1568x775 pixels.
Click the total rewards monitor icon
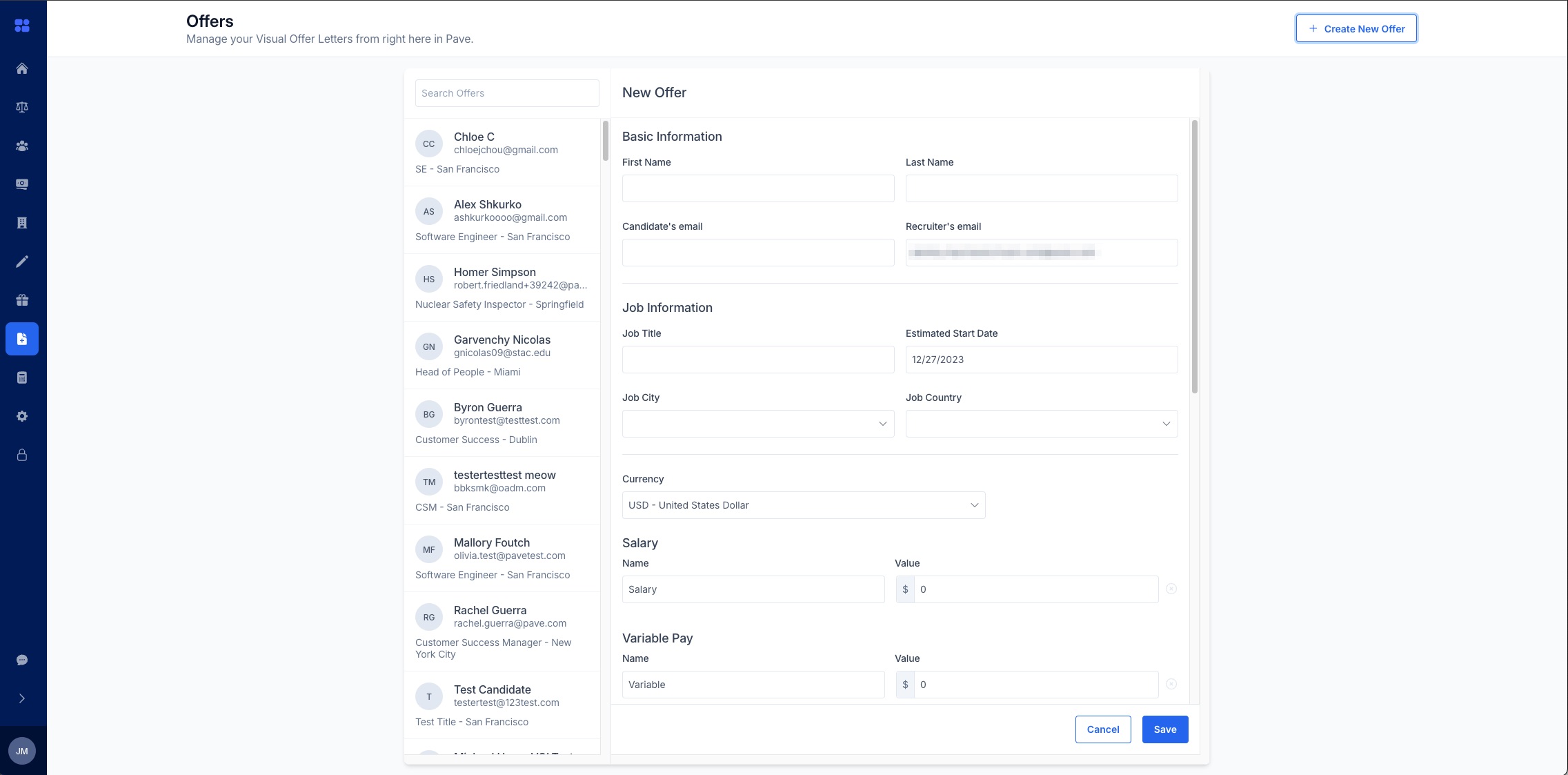pyautogui.click(x=22, y=184)
